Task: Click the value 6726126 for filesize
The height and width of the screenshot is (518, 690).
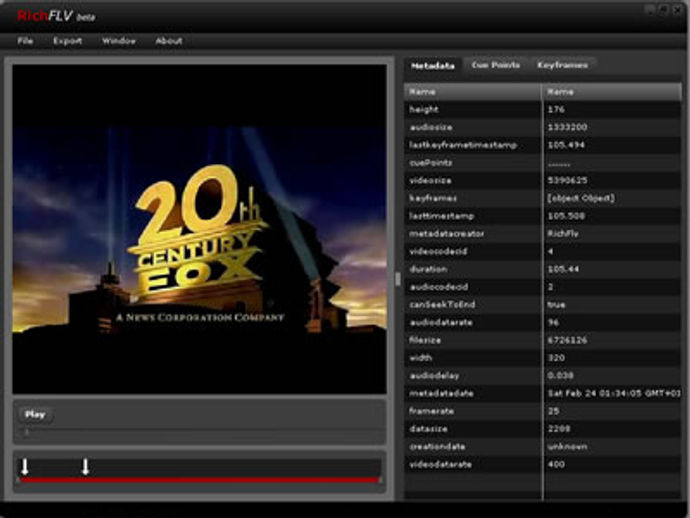Action: tap(567, 340)
